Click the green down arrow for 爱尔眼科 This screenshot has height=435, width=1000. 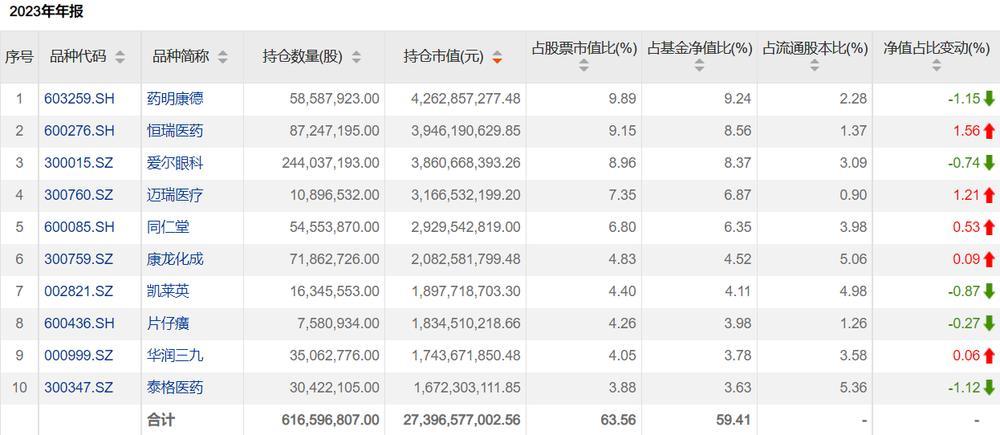(x=989, y=163)
